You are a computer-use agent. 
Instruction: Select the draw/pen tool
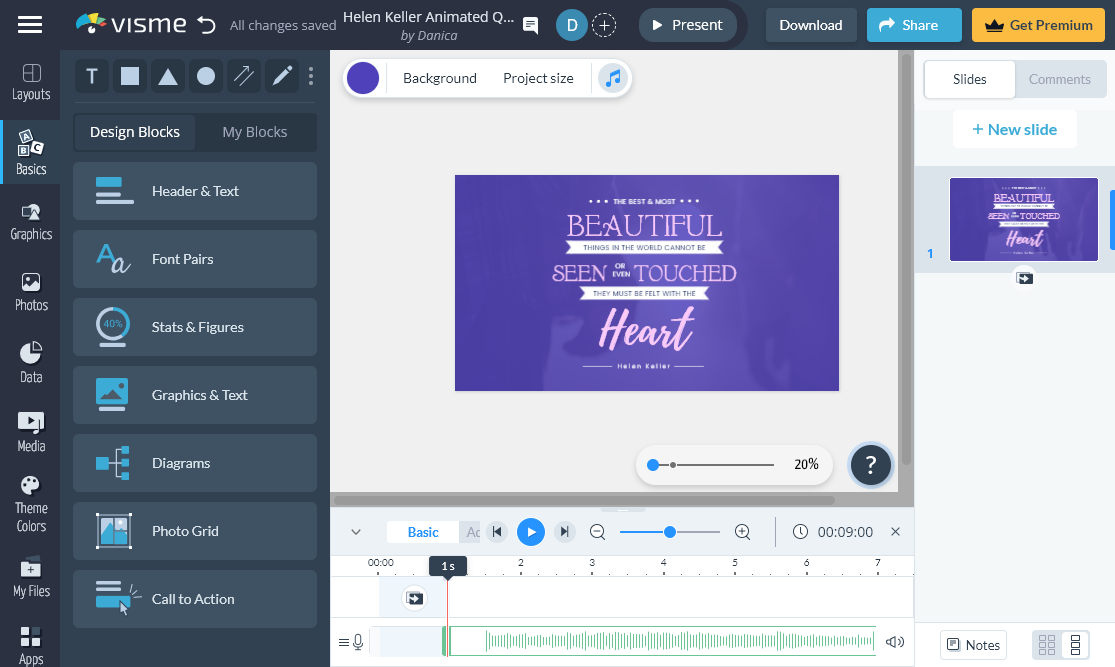pyautogui.click(x=281, y=76)
